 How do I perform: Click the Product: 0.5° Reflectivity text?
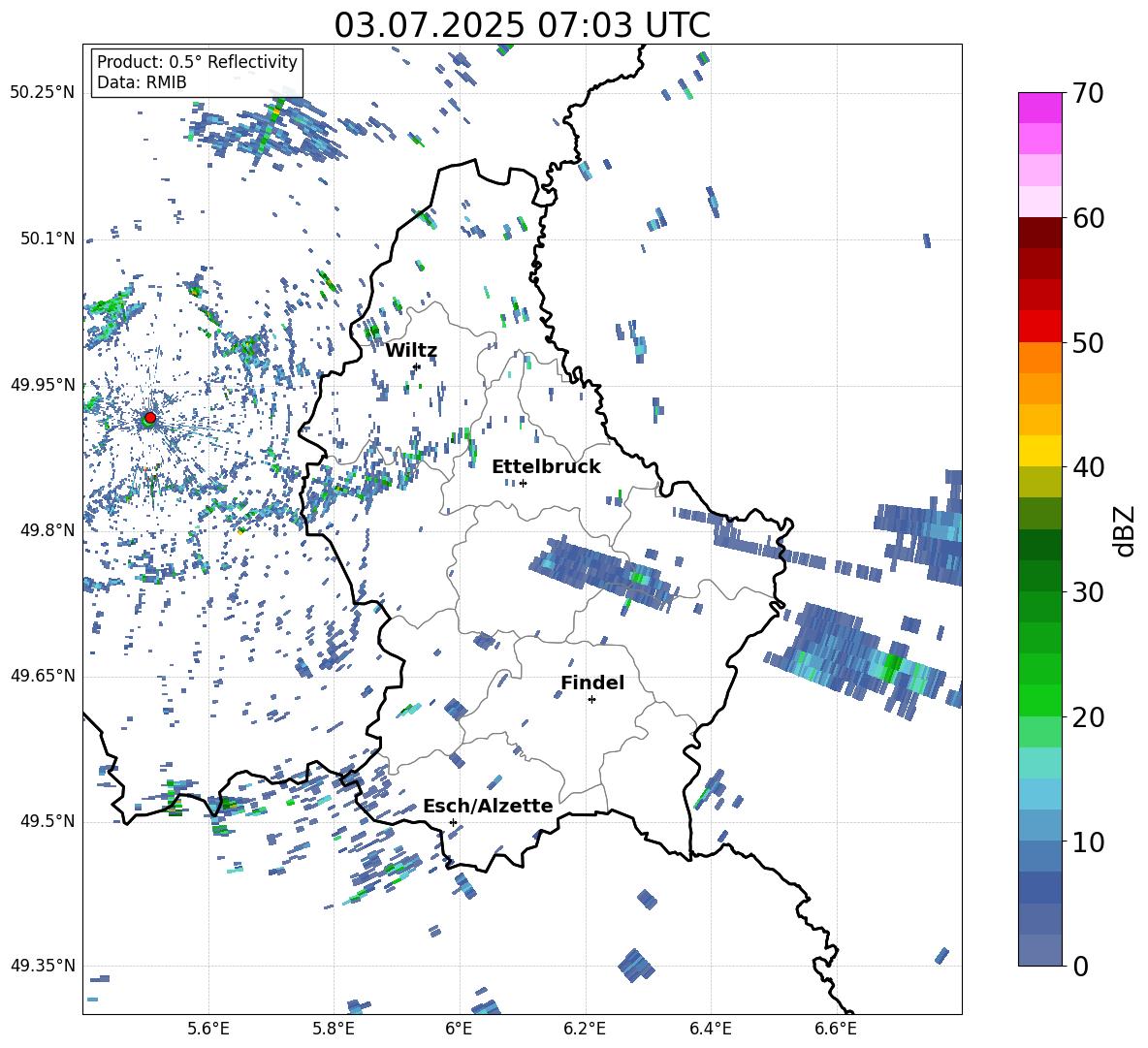tap(197, 61)
